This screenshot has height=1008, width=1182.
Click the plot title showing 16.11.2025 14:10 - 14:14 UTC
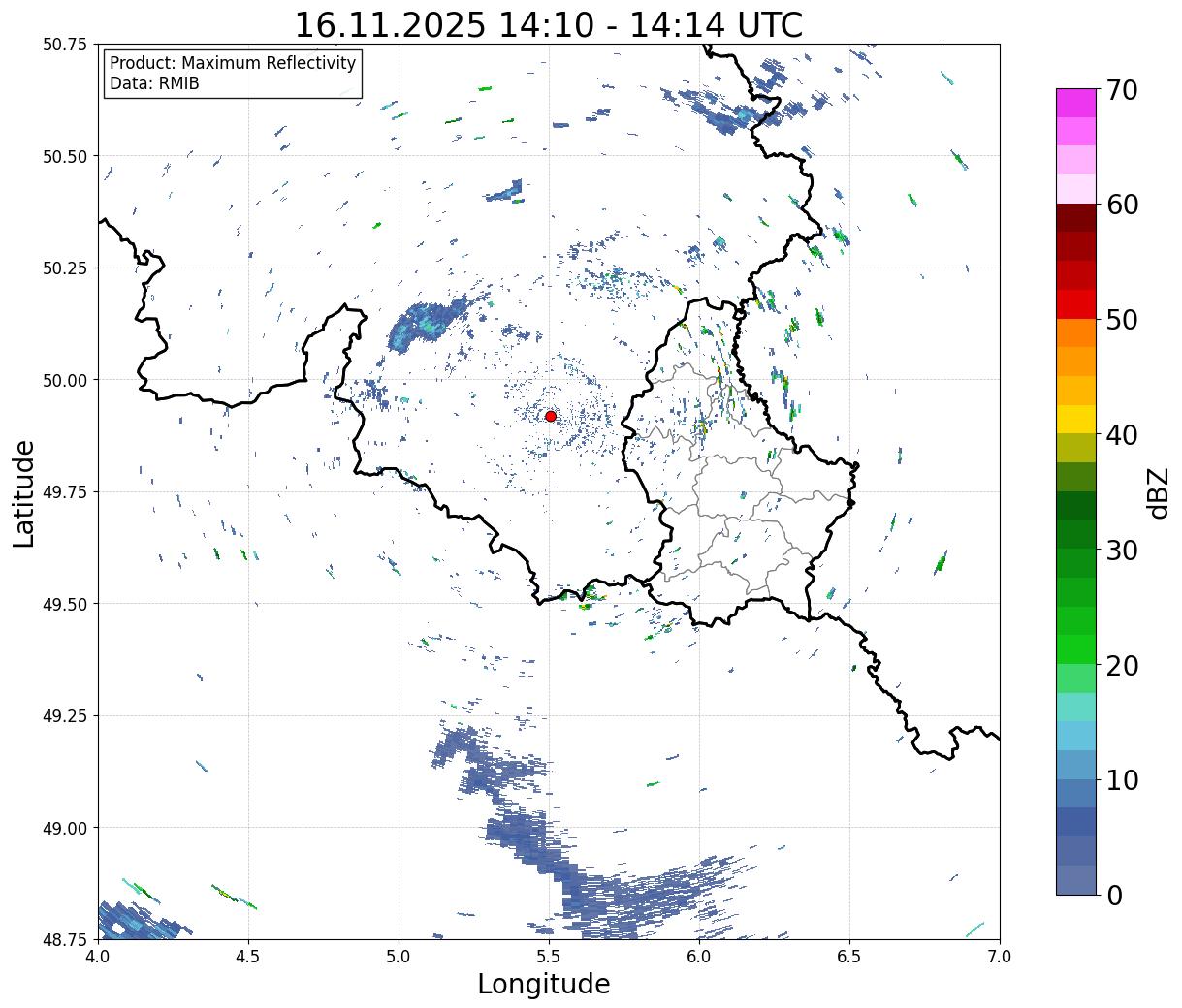pos(549,24)
